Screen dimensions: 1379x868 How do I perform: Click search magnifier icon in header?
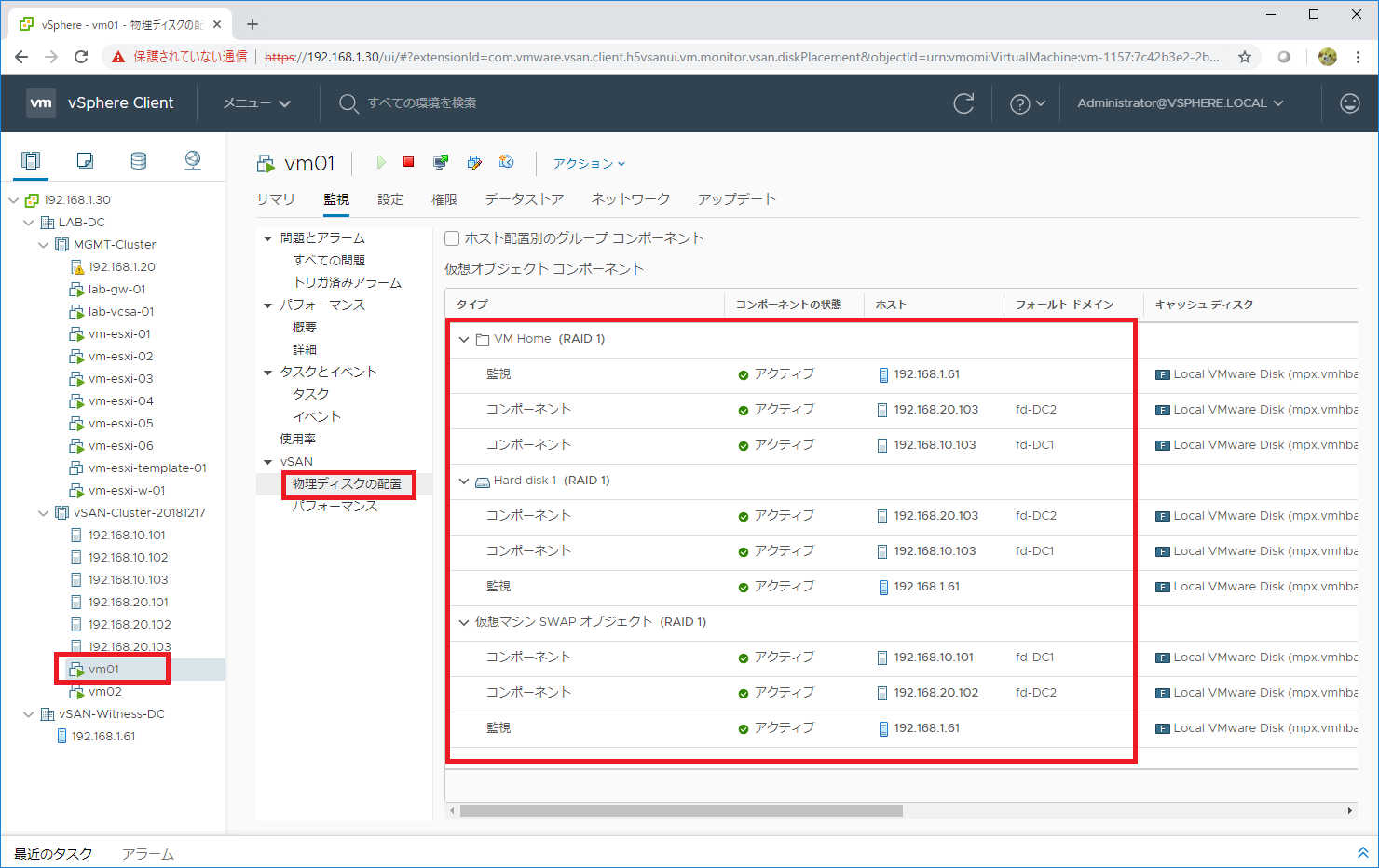(348, 103)
